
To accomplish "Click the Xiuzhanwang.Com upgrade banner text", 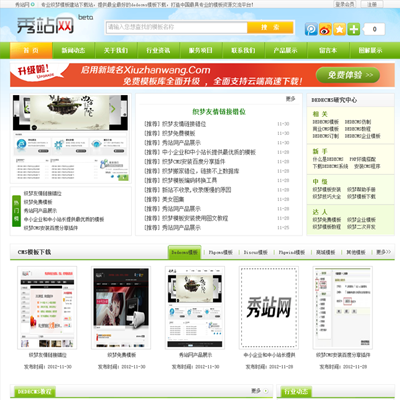I will coord(146,70).
